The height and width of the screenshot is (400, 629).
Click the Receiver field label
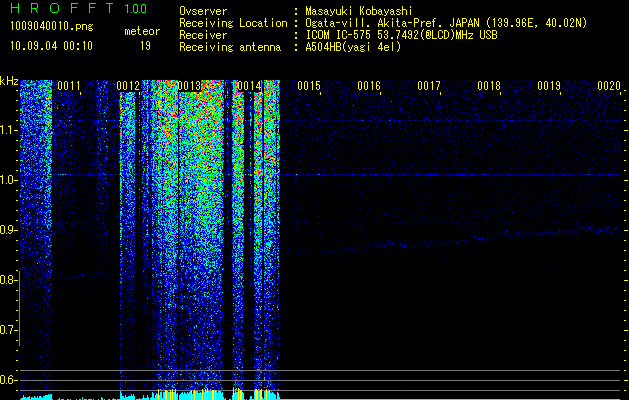(203, 35)
